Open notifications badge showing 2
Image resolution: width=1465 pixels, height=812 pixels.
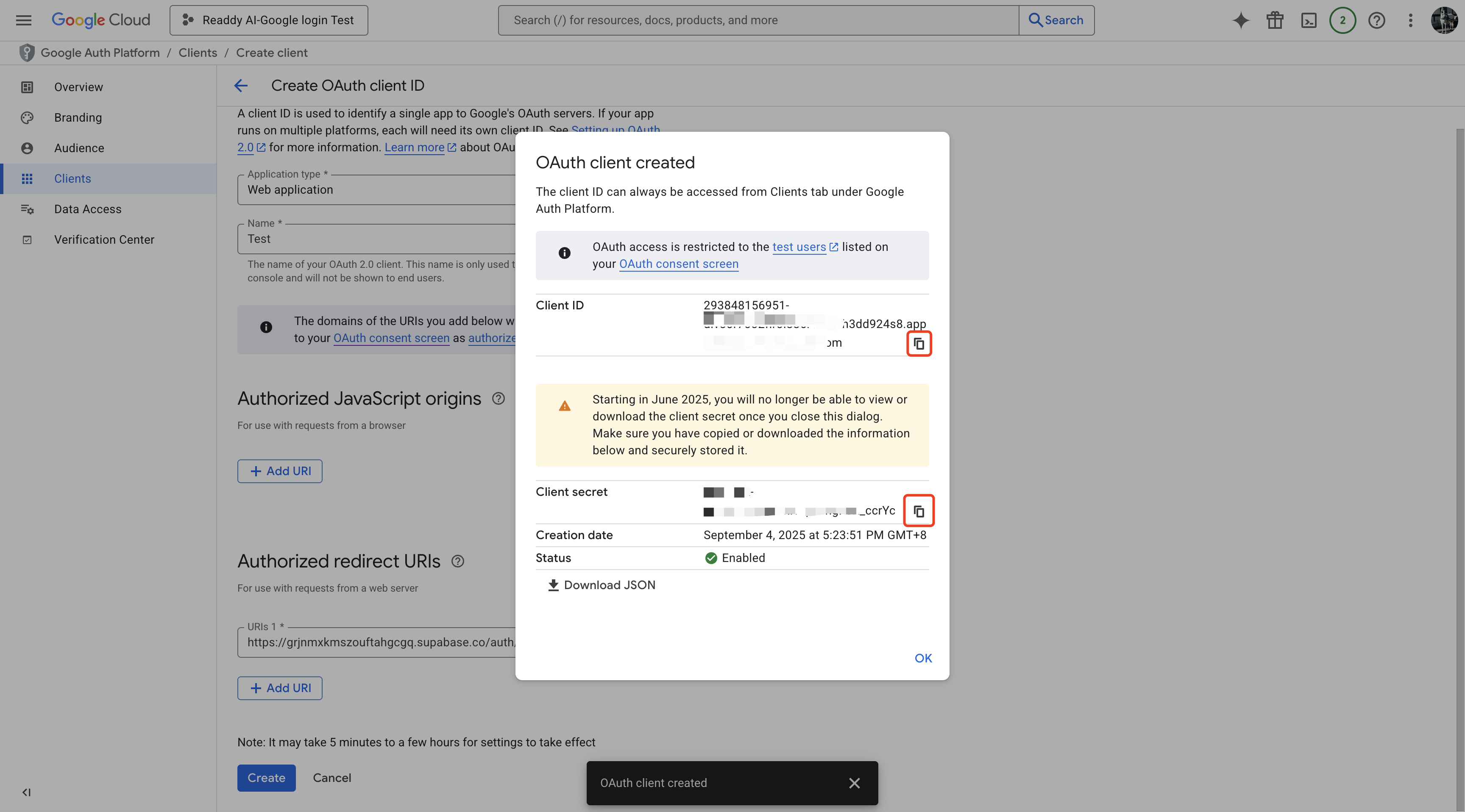pos(1342,20)
